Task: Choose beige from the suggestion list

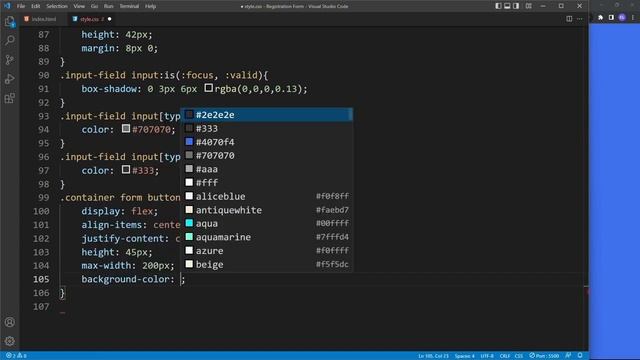Action: pyautogui.click(x=267, y=264)
